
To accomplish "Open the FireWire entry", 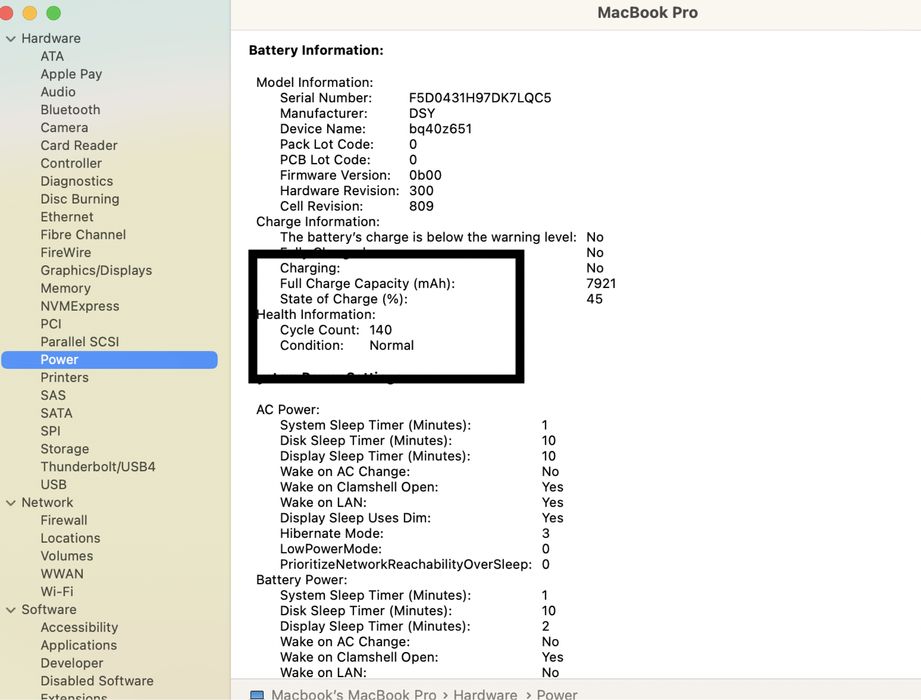I will [x=66, y=253].
